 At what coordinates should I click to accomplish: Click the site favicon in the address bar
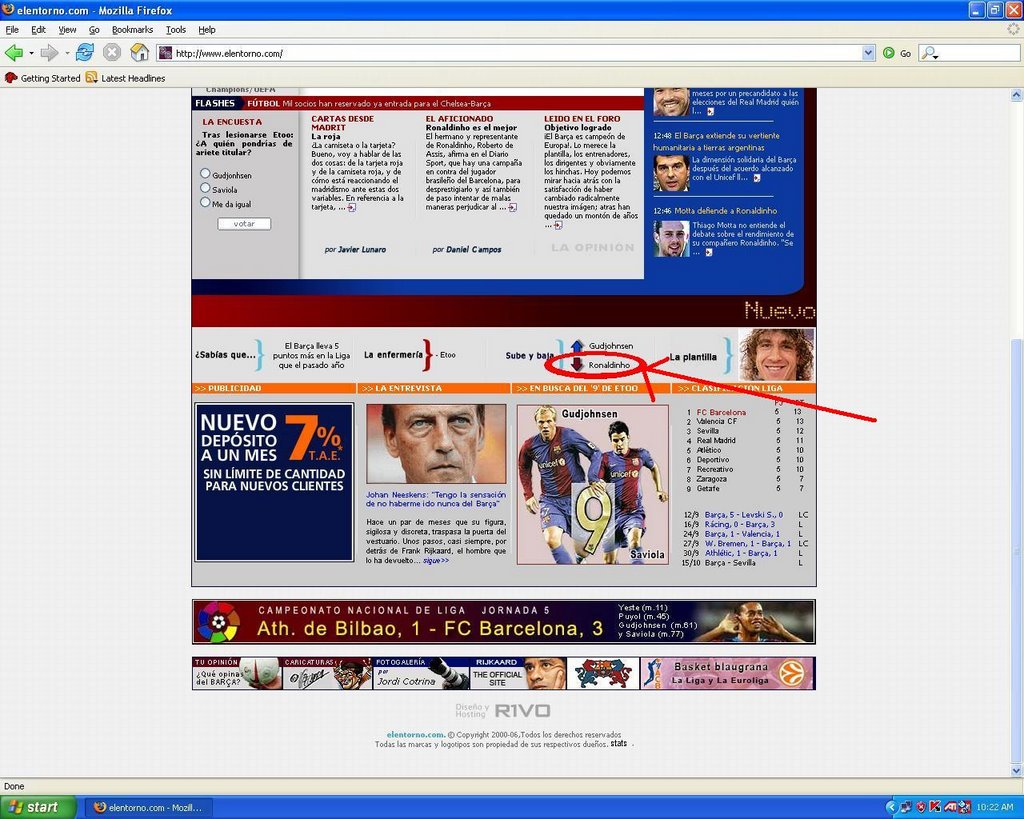pos(166,53)
